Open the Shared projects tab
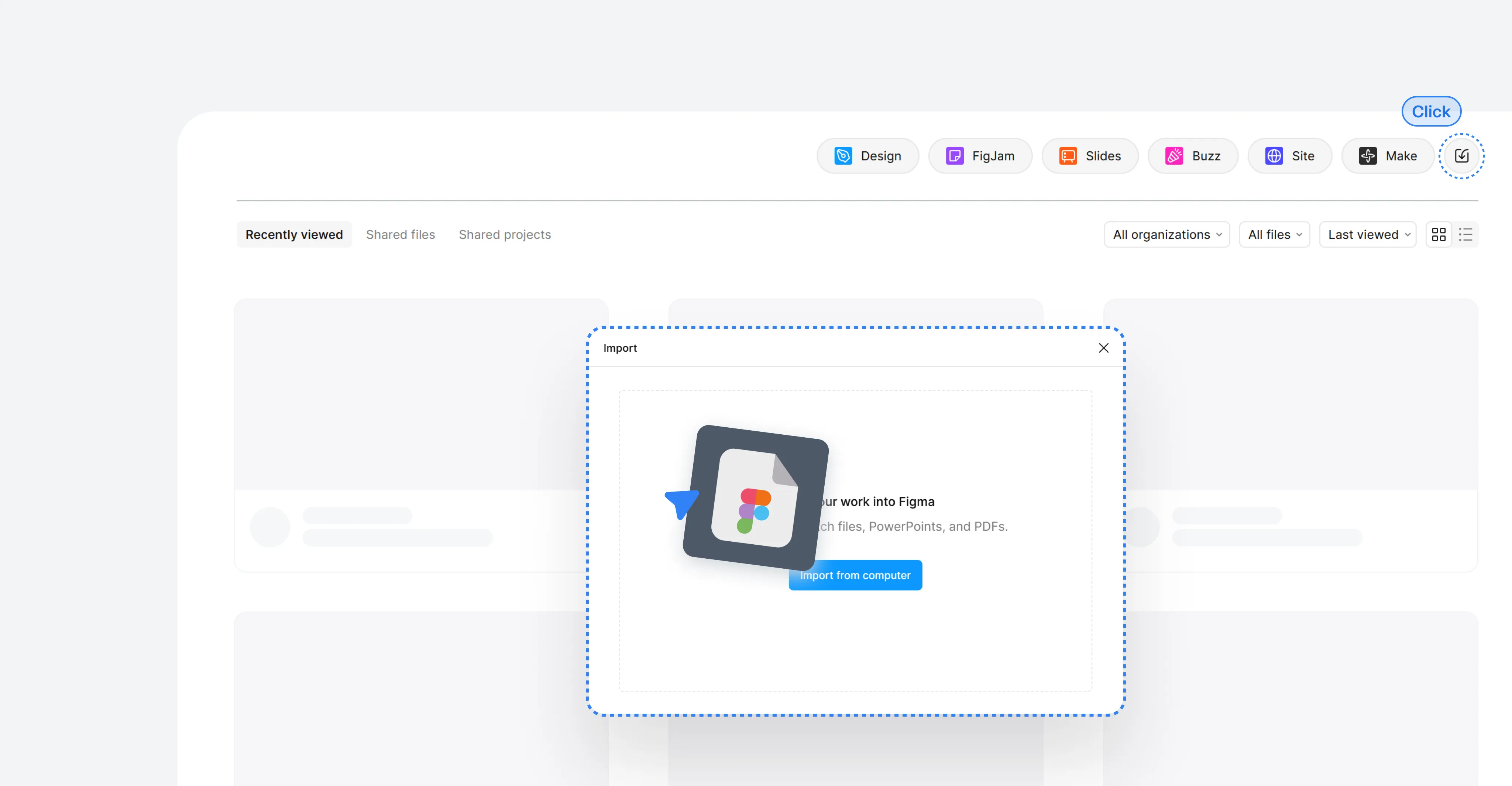The width and height of the screenshot is (1512, 786). point(505,235)
